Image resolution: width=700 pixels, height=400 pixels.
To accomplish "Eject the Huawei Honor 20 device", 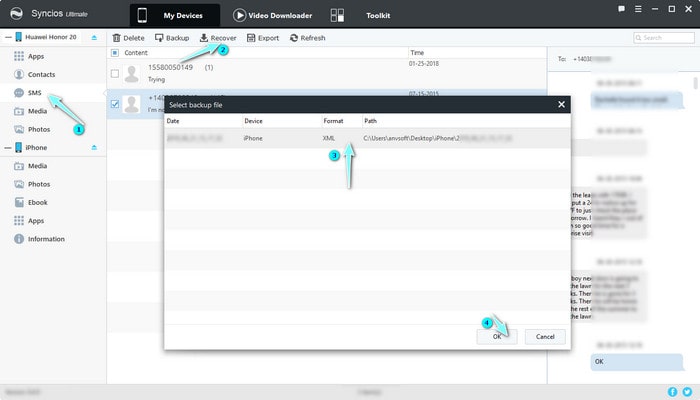I will pos(94,37).
